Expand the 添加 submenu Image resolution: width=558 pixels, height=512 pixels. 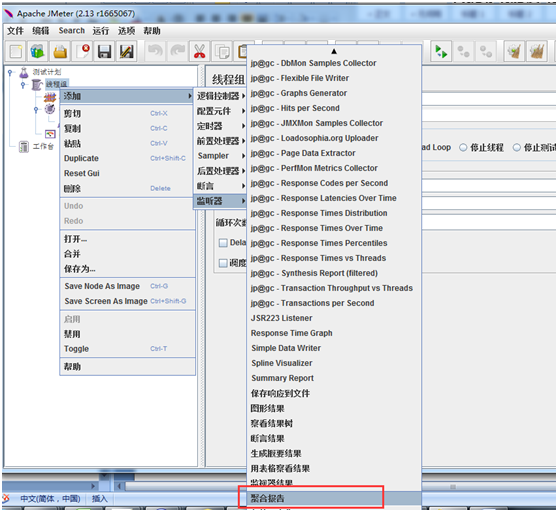[127, 96]
